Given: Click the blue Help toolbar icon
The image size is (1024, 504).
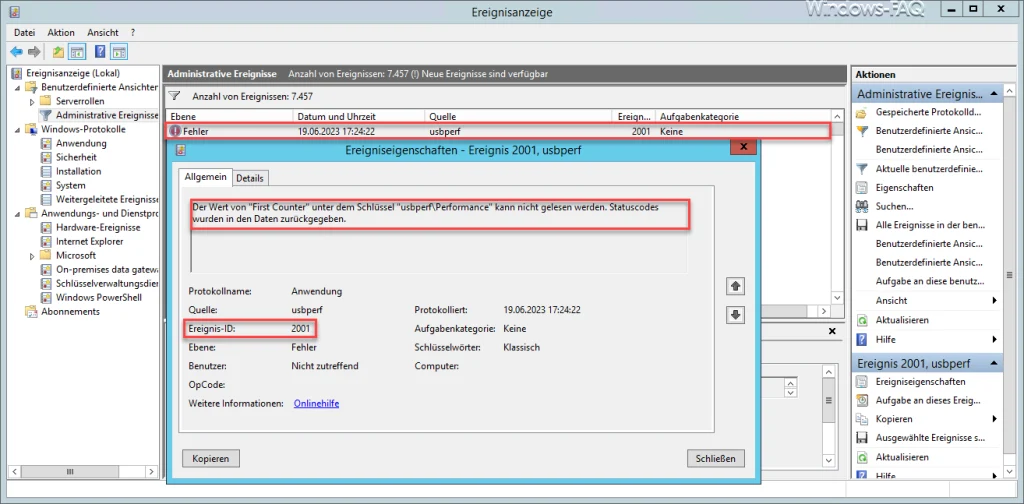Looking at the screenshot, I should [101, 52].
